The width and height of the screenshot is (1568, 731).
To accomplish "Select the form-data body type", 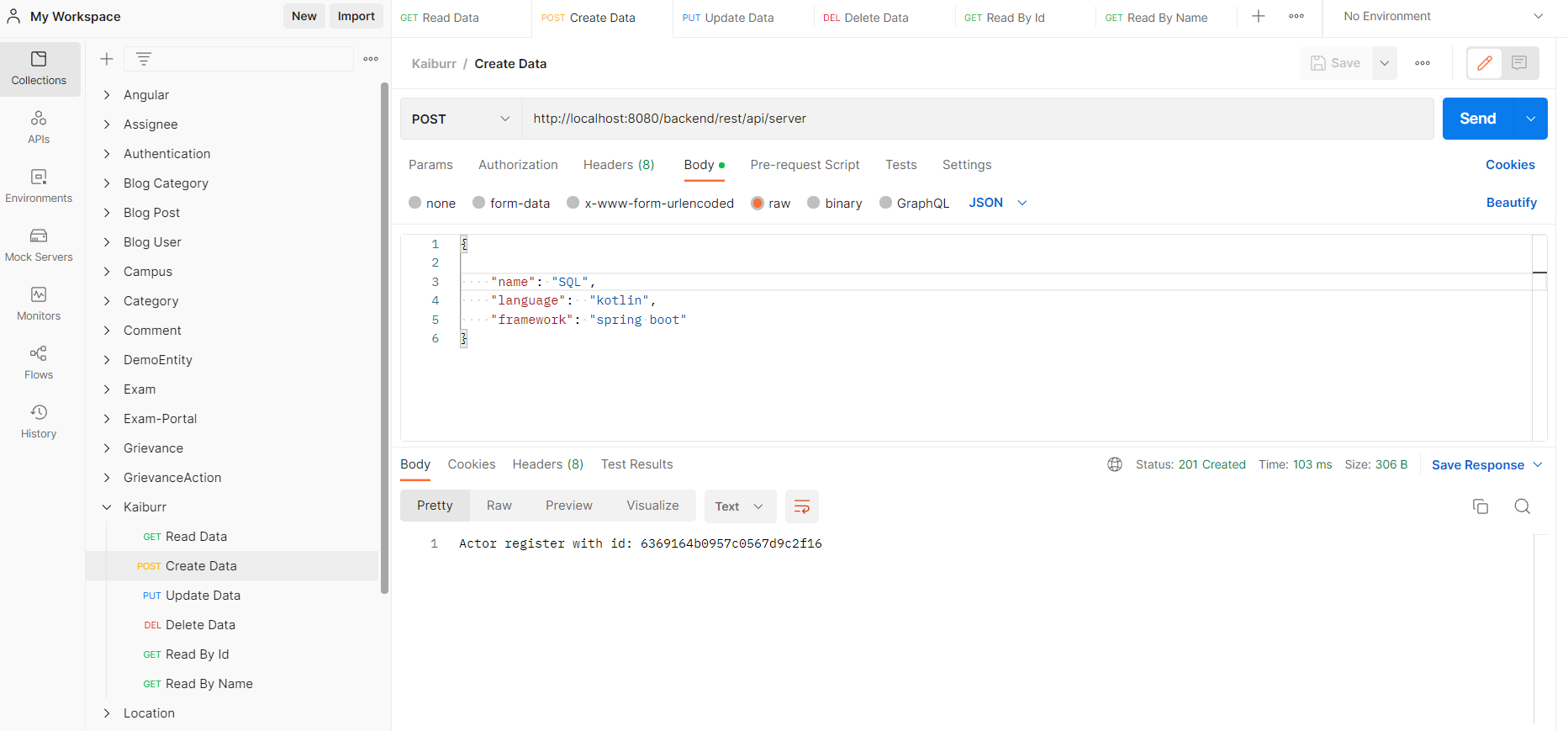I will pos(478,203).
